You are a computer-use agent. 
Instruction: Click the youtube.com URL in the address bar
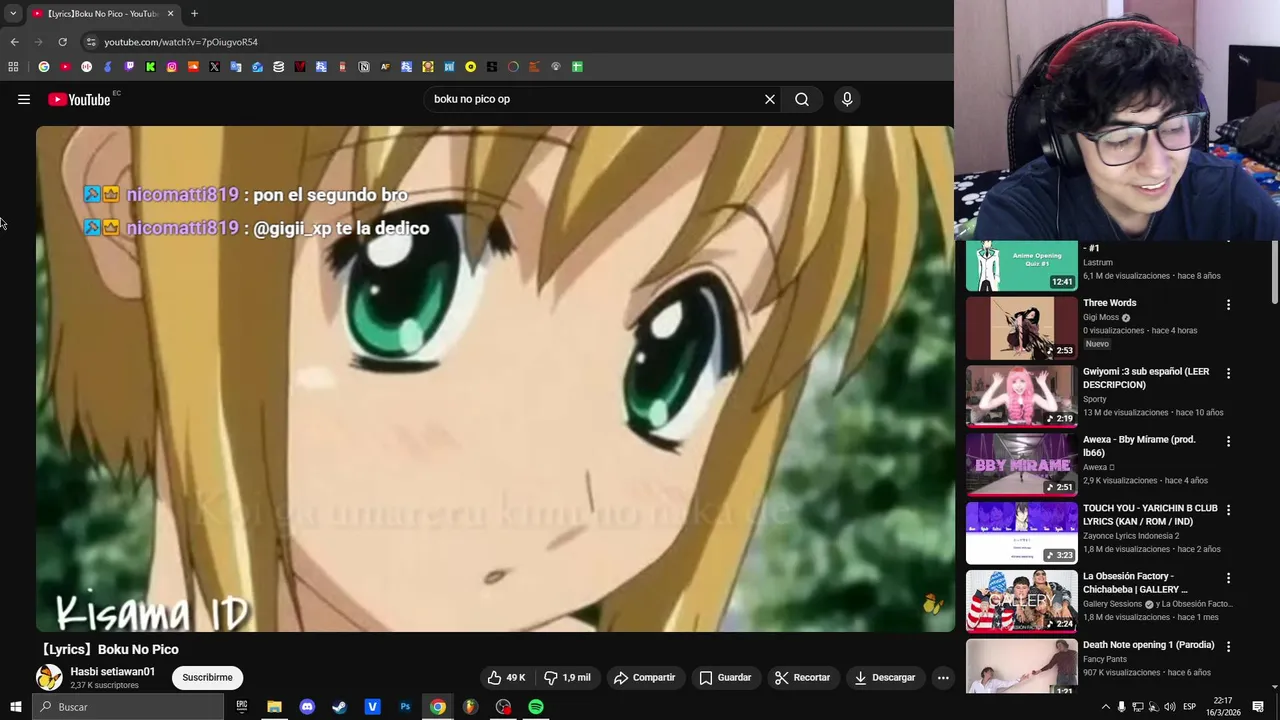click(x=181, y=42)
